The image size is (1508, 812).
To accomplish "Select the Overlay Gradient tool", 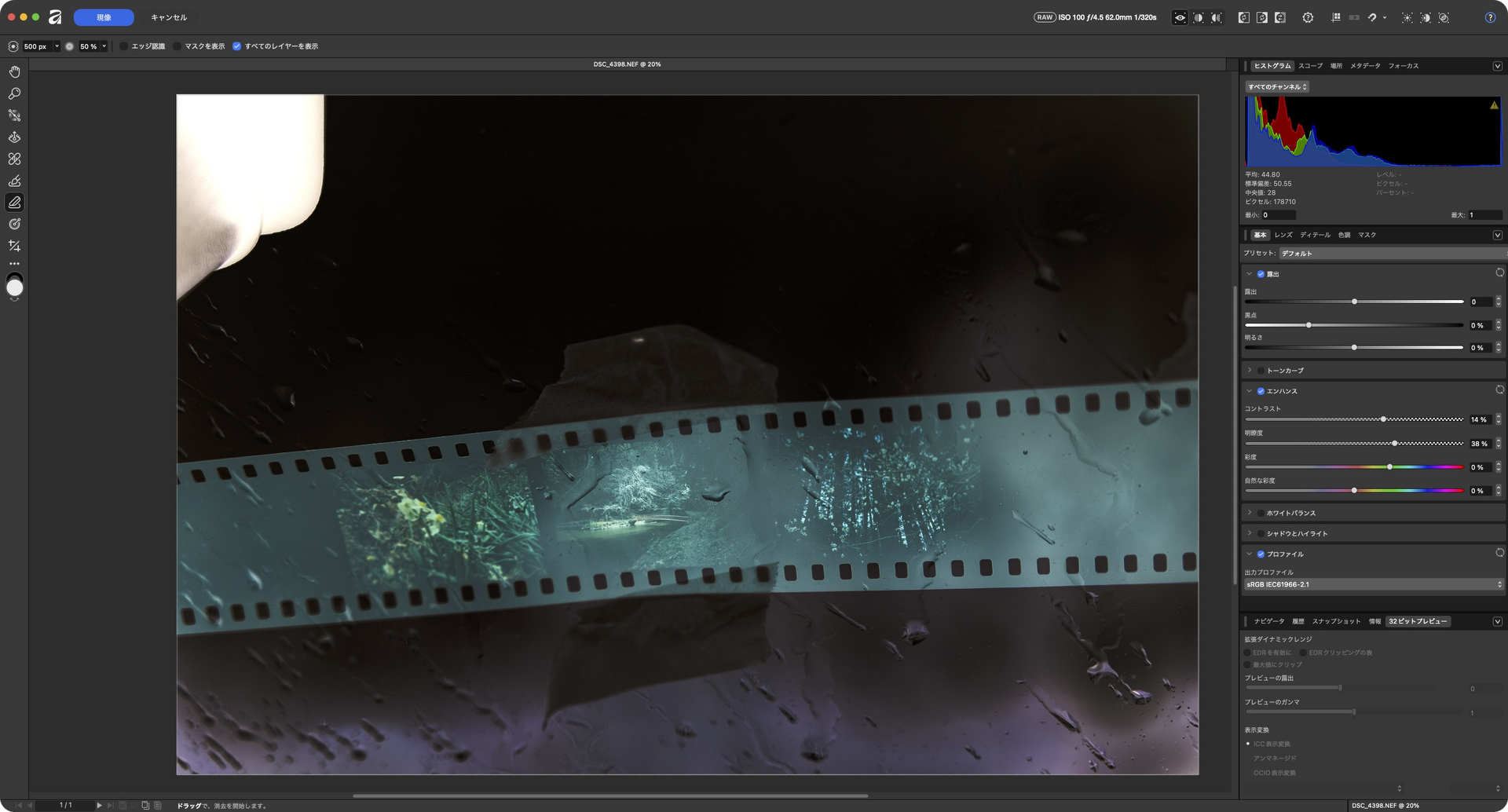I will pos(14,225).
